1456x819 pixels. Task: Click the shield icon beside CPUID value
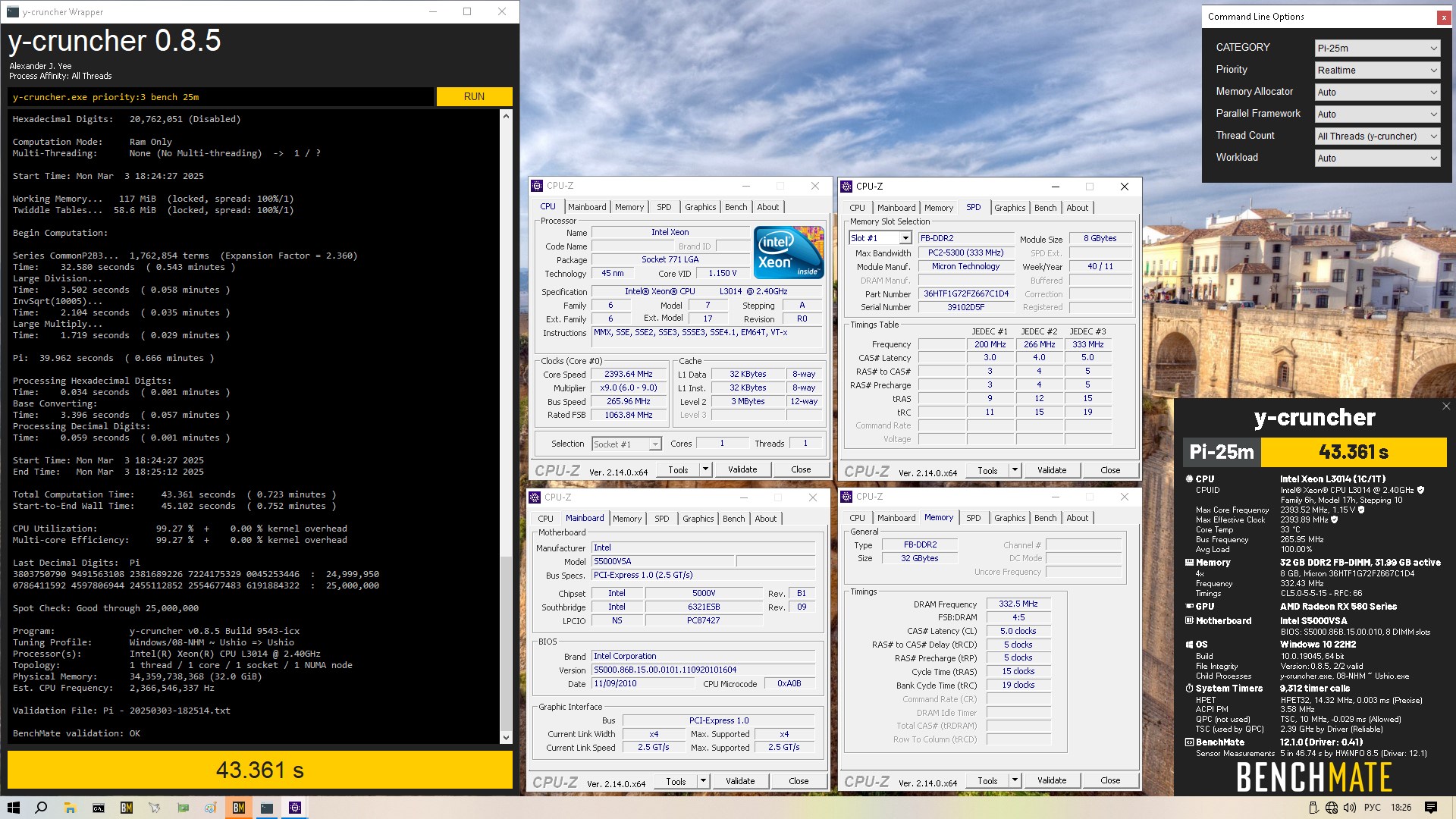1420,490
